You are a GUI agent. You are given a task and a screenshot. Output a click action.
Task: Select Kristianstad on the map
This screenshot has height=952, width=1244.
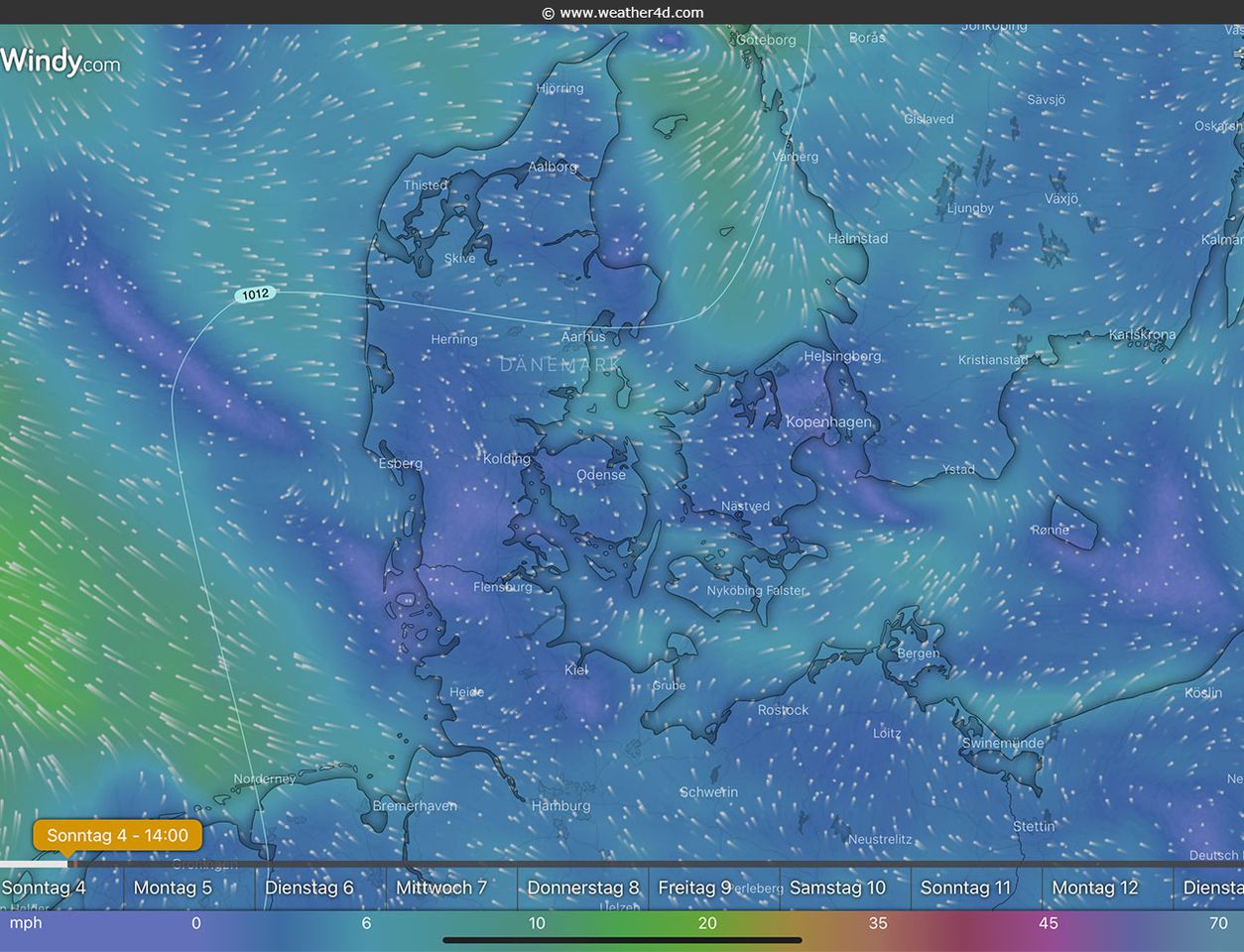[x=993, y=359]
